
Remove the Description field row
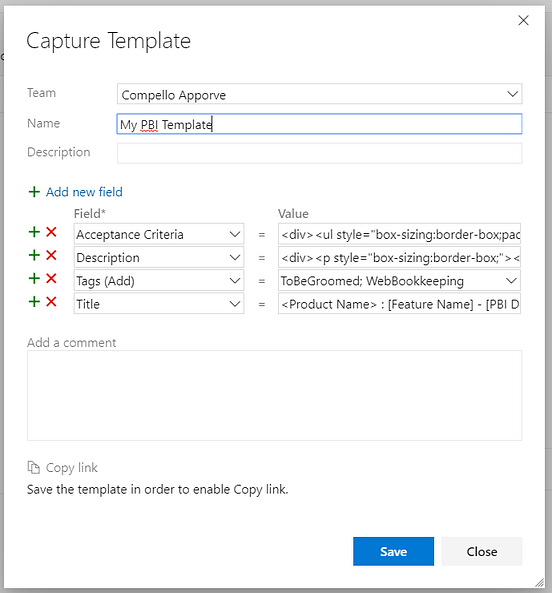tap(51, 255)
